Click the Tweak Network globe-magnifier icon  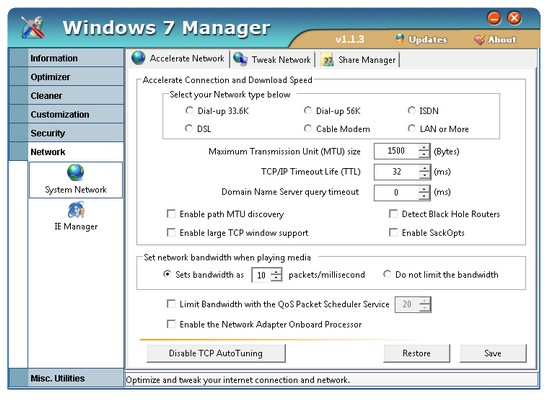point(240,59)
